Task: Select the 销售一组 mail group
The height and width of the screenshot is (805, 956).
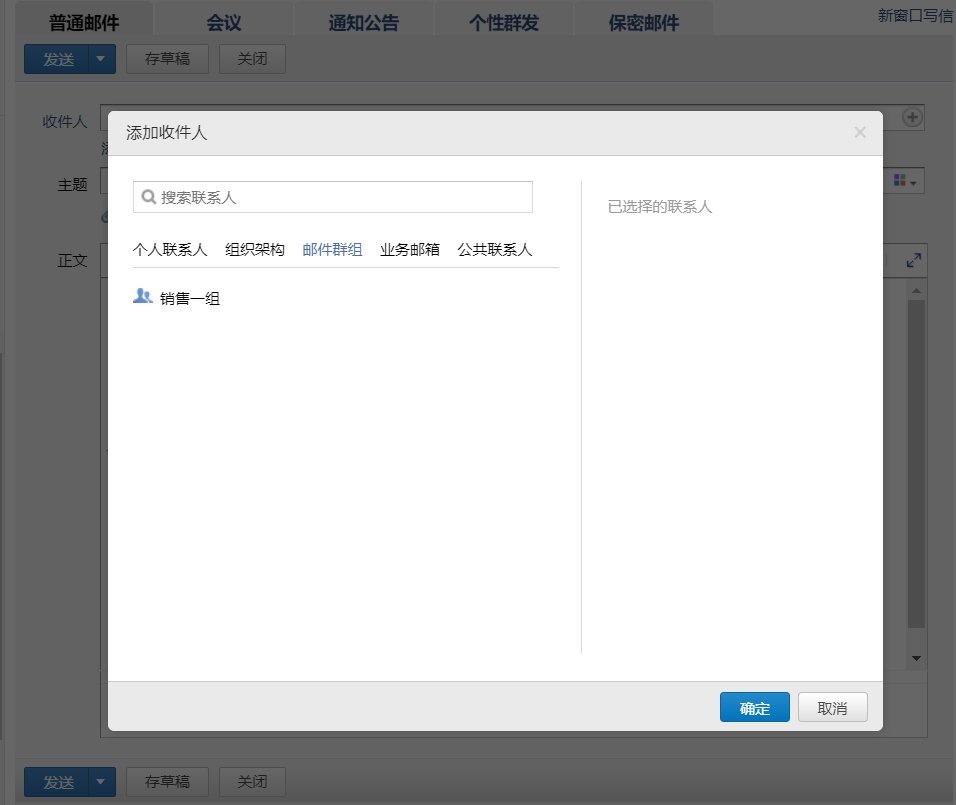Action: click(x=190, y=298)
